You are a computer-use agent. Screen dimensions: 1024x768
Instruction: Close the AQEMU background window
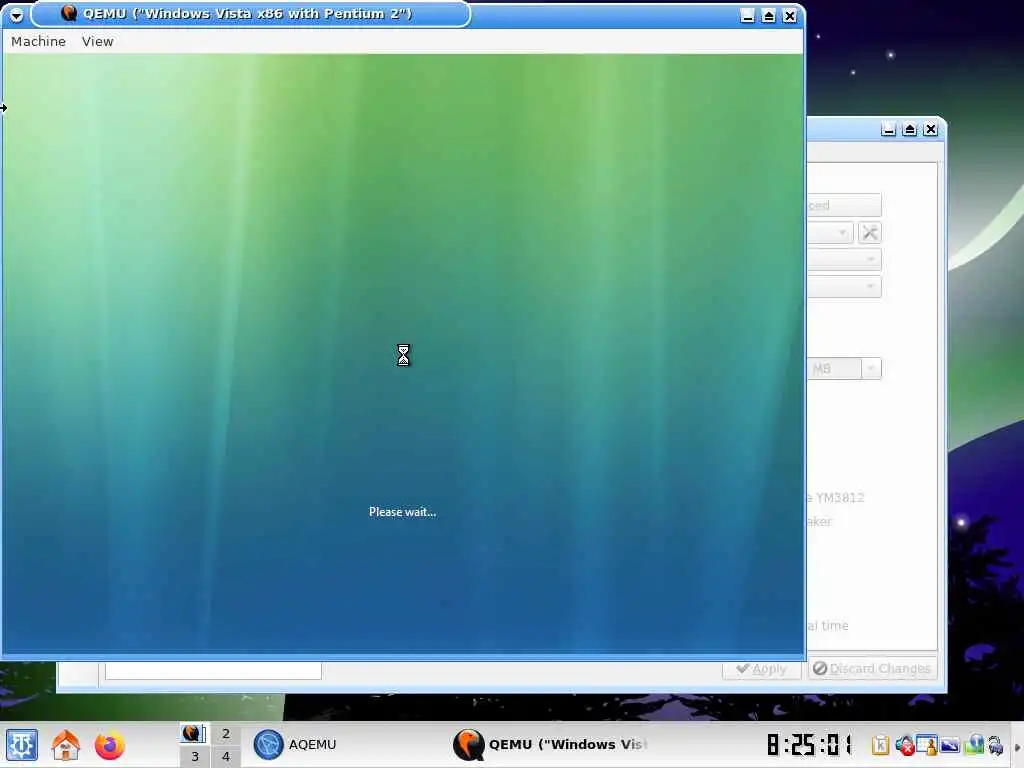click(x=931, y=129)
